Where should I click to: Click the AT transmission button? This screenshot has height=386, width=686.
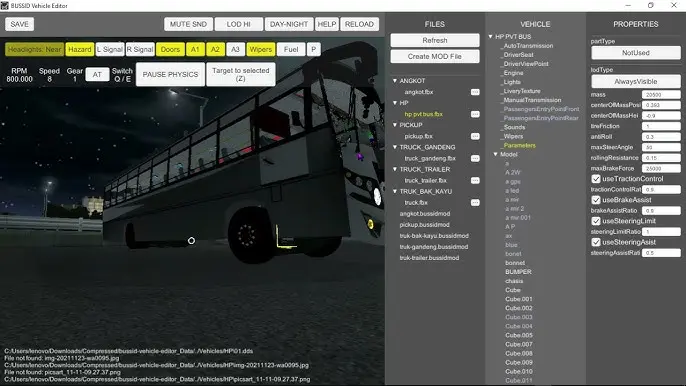tap(97, 74)
